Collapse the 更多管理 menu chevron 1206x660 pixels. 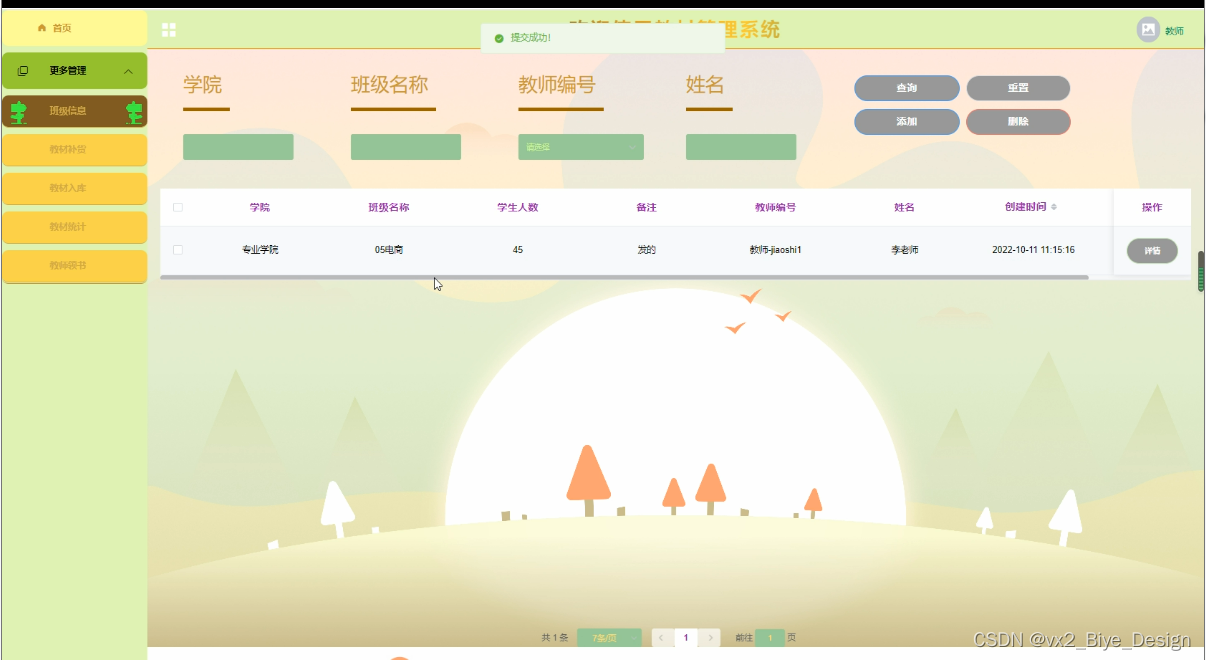[x=128, y=71]
